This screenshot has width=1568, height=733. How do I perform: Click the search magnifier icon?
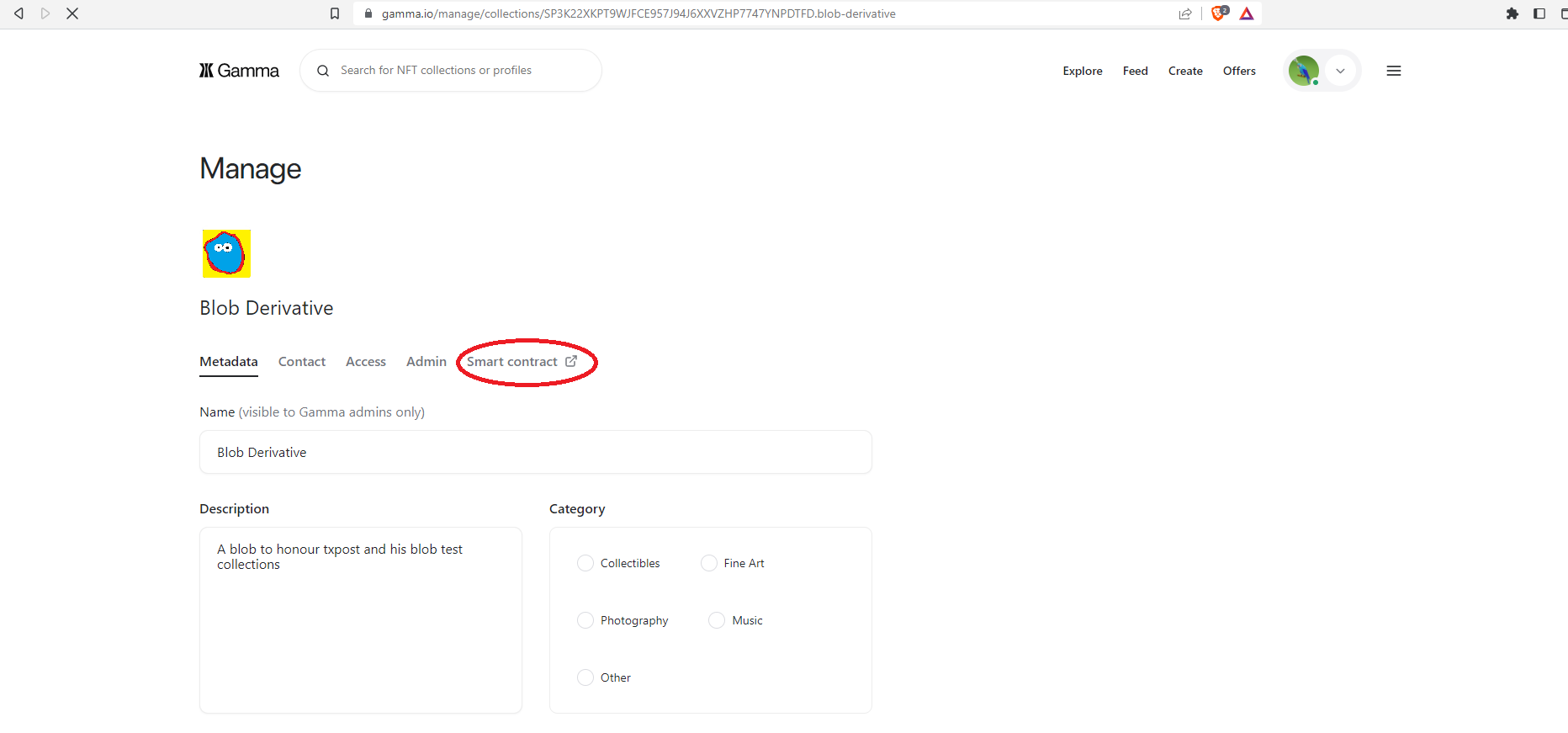323,71
